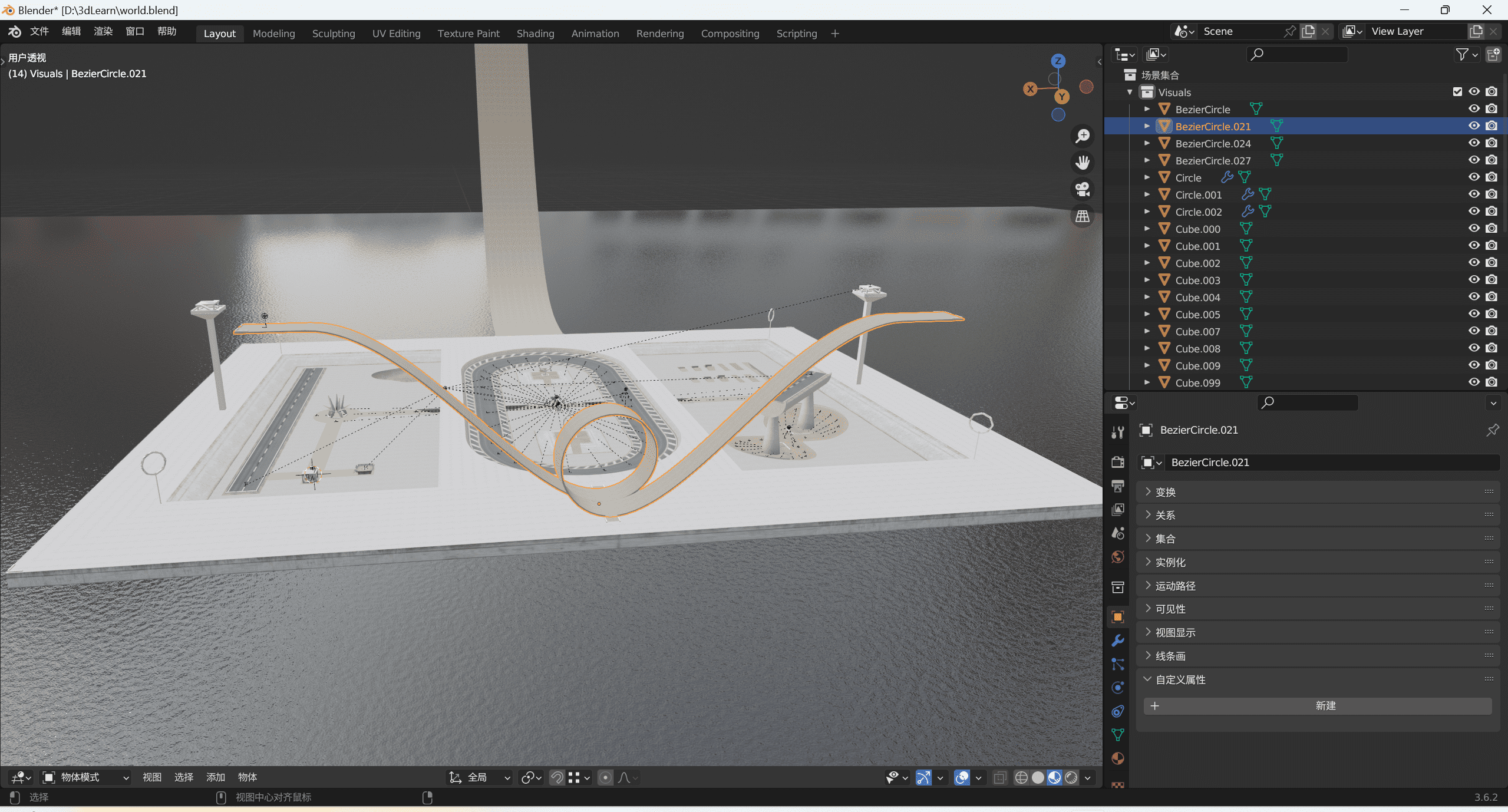Expand the BezierCircle.024 tree row
This screenshot has width=1508, height=812.
pyautogui.click(x=1147, y=143)
